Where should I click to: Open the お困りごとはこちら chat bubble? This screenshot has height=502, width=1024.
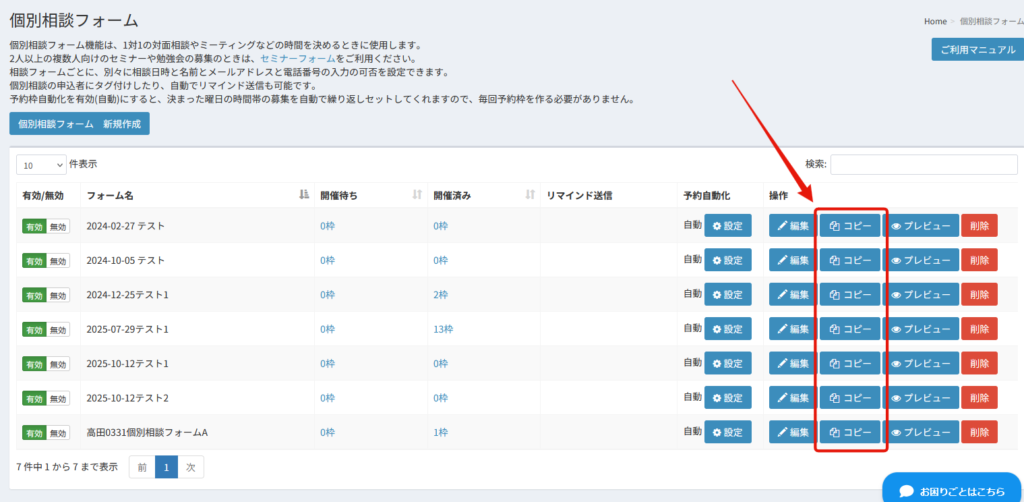point(952,491)
